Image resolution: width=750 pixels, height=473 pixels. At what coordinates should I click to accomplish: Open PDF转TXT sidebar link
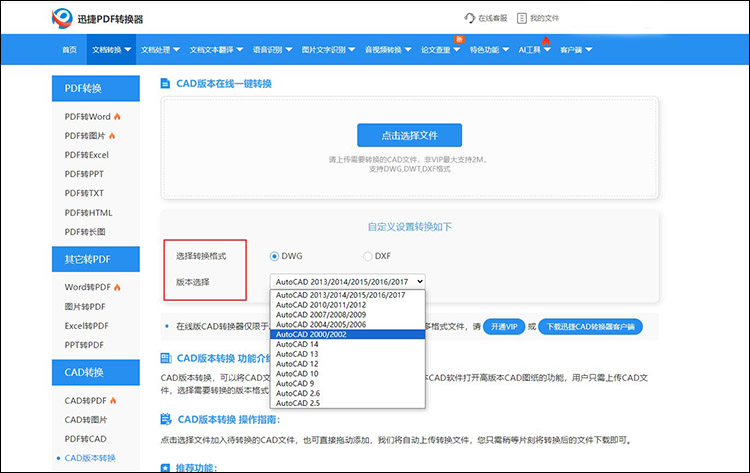(x=84, y=193)
